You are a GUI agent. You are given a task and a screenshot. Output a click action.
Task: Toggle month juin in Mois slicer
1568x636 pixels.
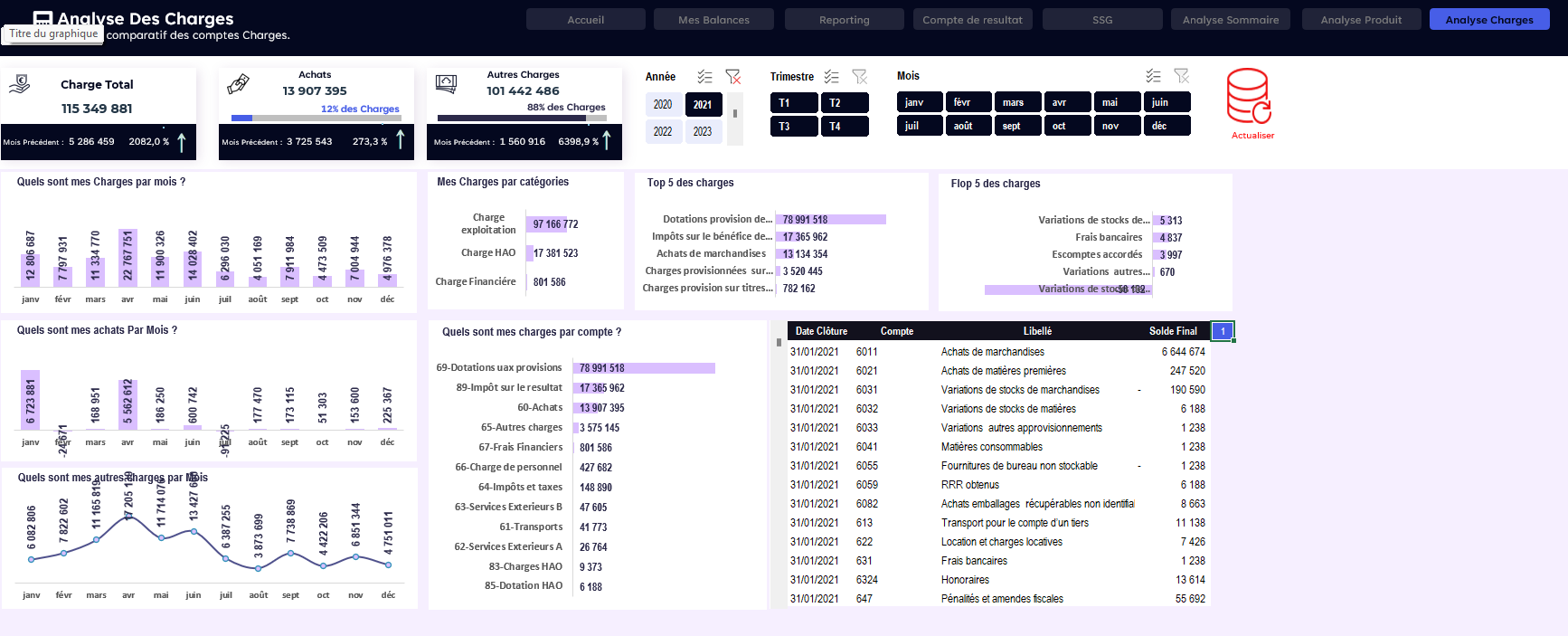click(1167, 102)
